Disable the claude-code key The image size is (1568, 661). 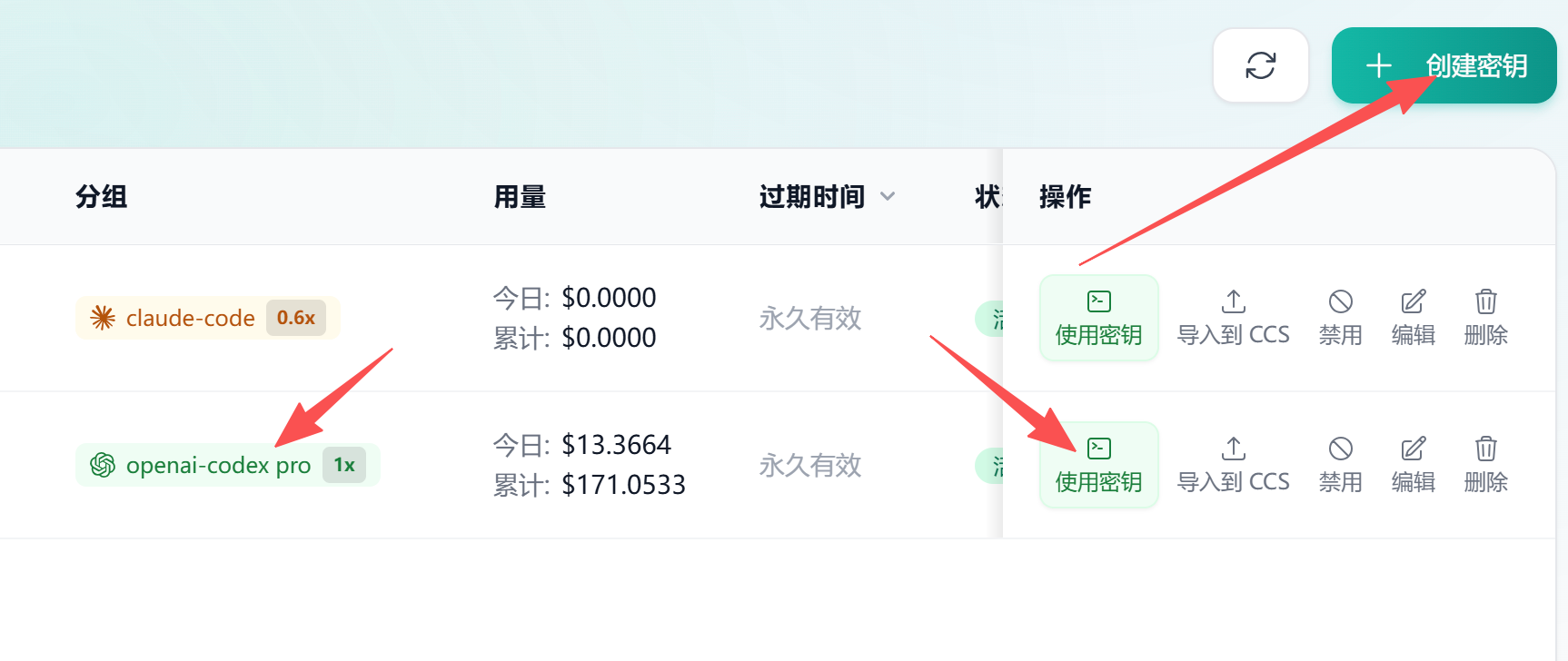[1341, 318]
